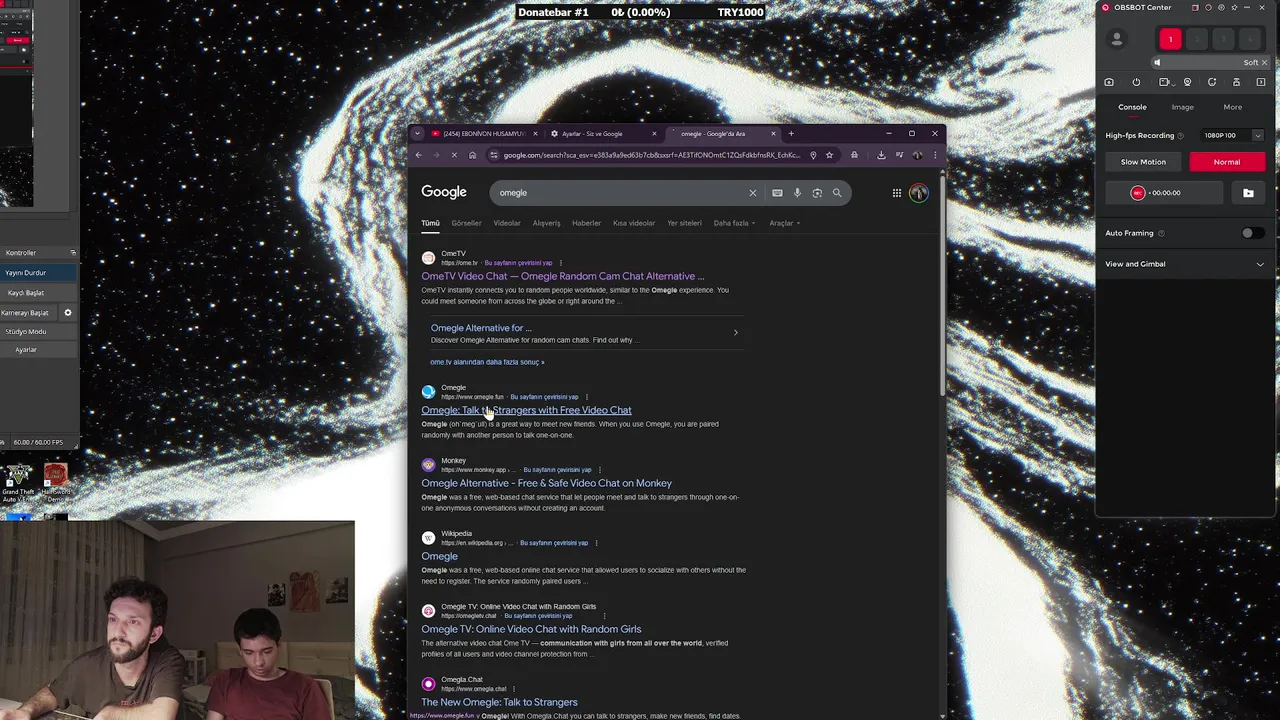This screenshot has height=720, width=1280.
Task: Click the OBSBOT gimbal reset icon
Action: (x=1212, y=82)
